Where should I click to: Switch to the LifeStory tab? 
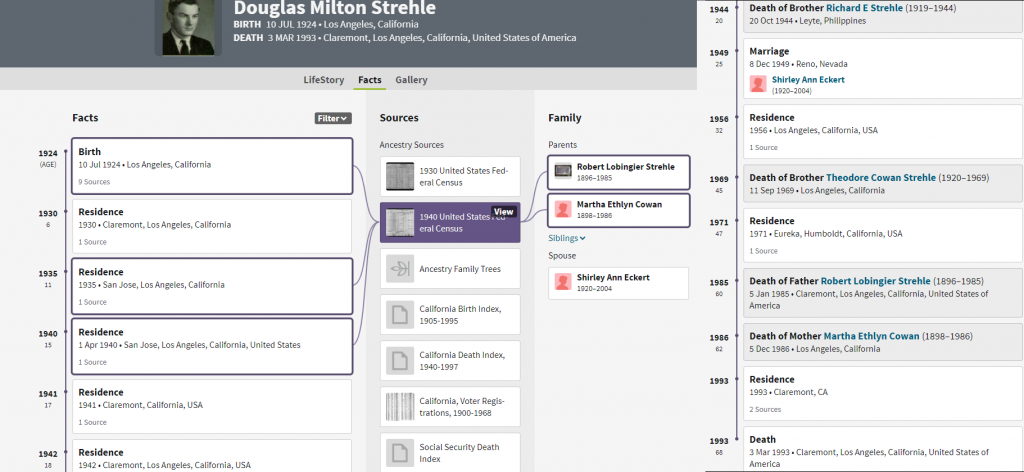click(325, 80)
